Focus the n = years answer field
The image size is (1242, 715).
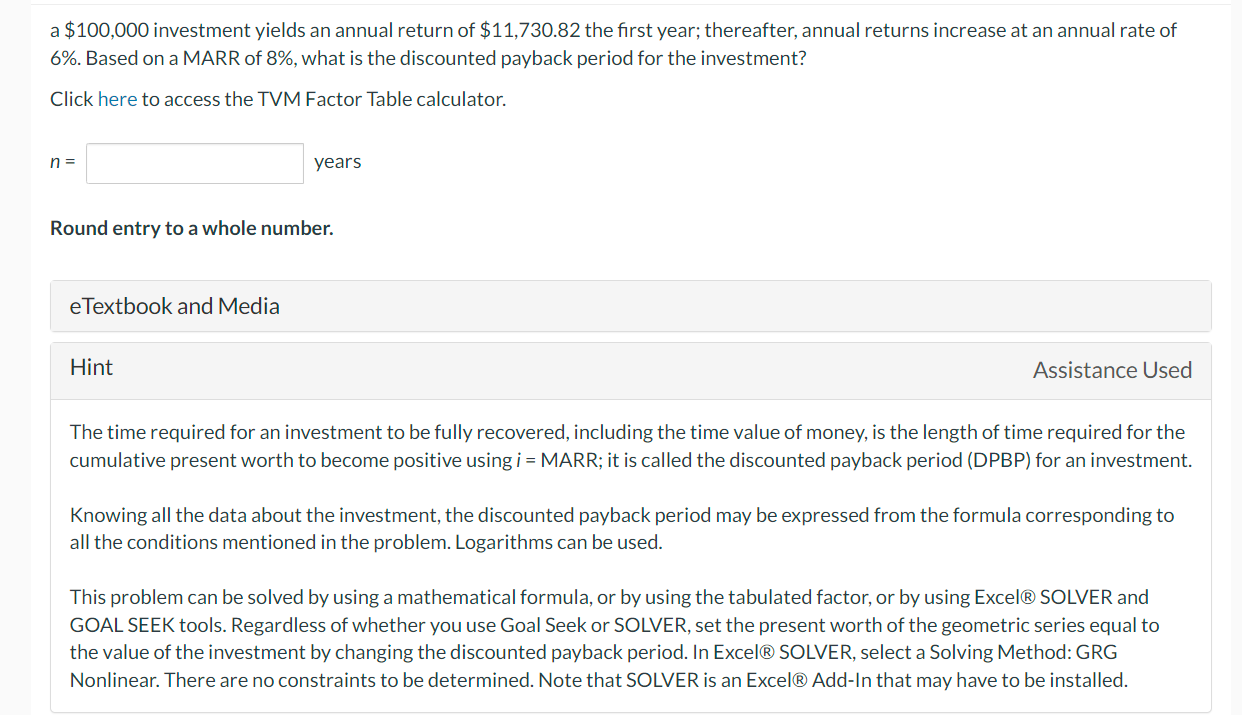[195, 163]
